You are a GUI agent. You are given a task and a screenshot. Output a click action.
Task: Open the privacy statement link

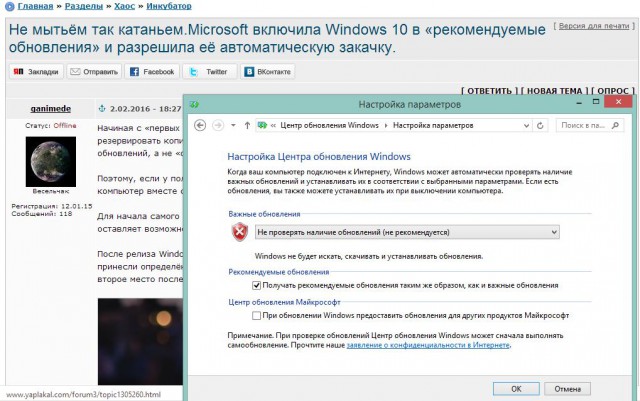click(428, 345)
